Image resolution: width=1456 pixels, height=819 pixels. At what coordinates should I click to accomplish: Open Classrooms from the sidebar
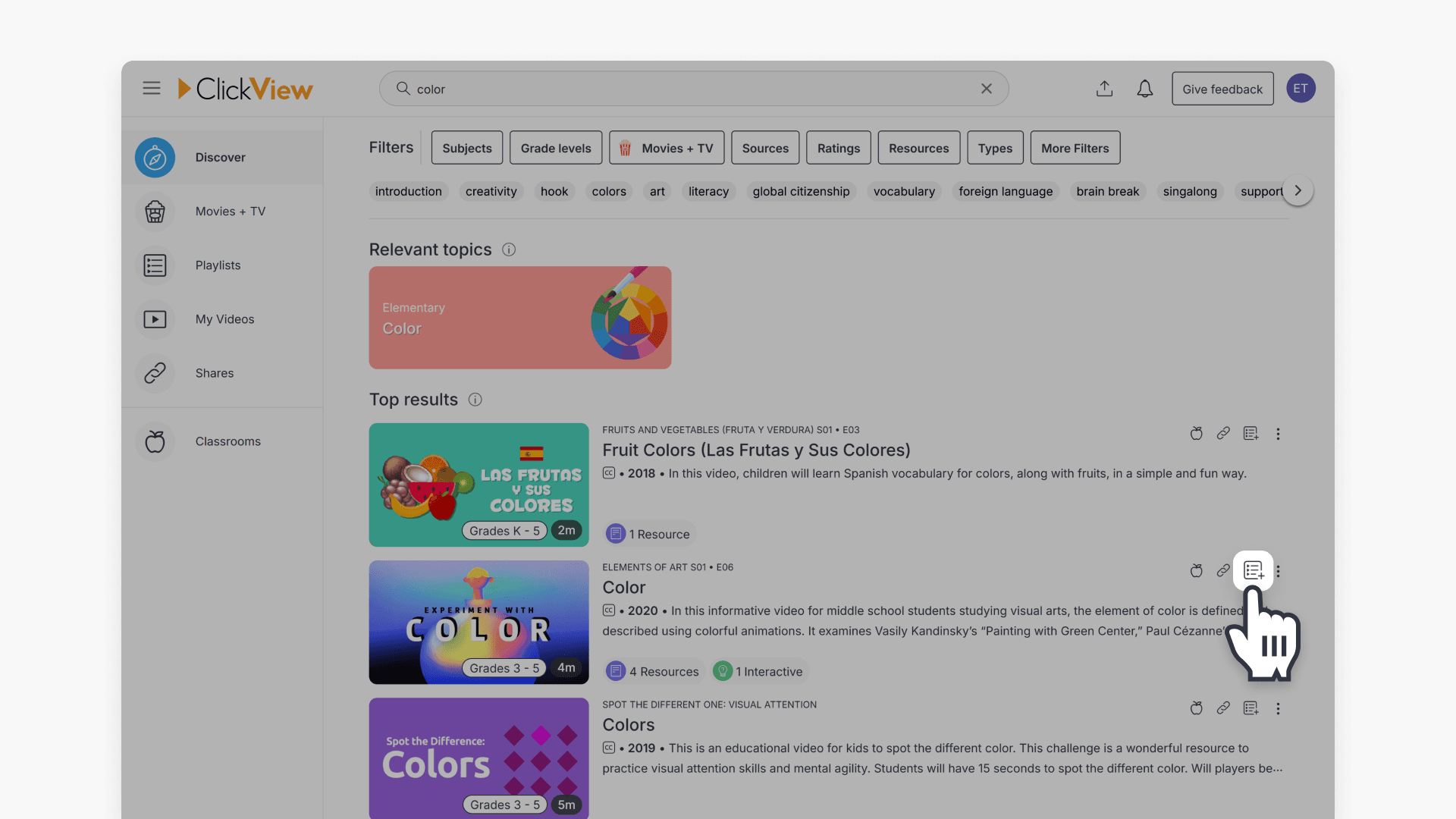click(x=227, y=441)
